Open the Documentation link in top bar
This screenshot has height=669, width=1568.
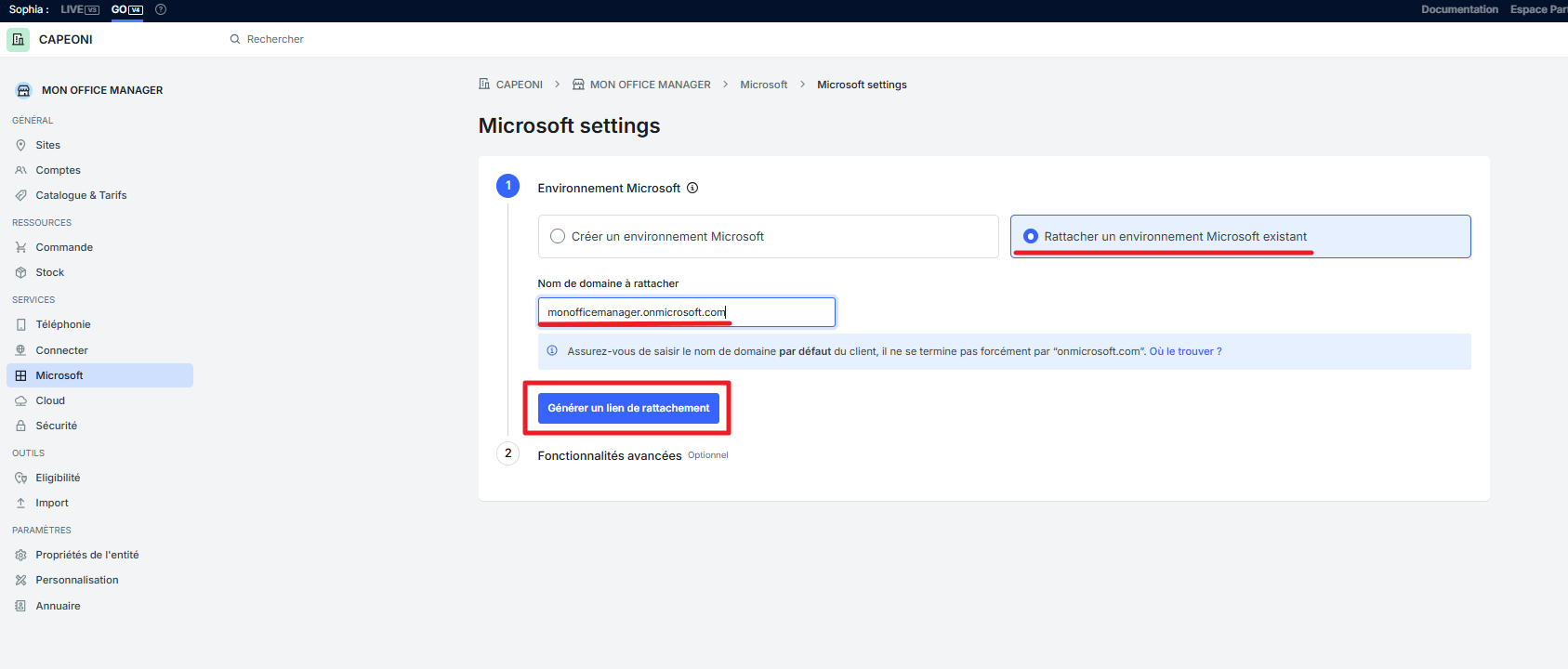coord(1459,9)
